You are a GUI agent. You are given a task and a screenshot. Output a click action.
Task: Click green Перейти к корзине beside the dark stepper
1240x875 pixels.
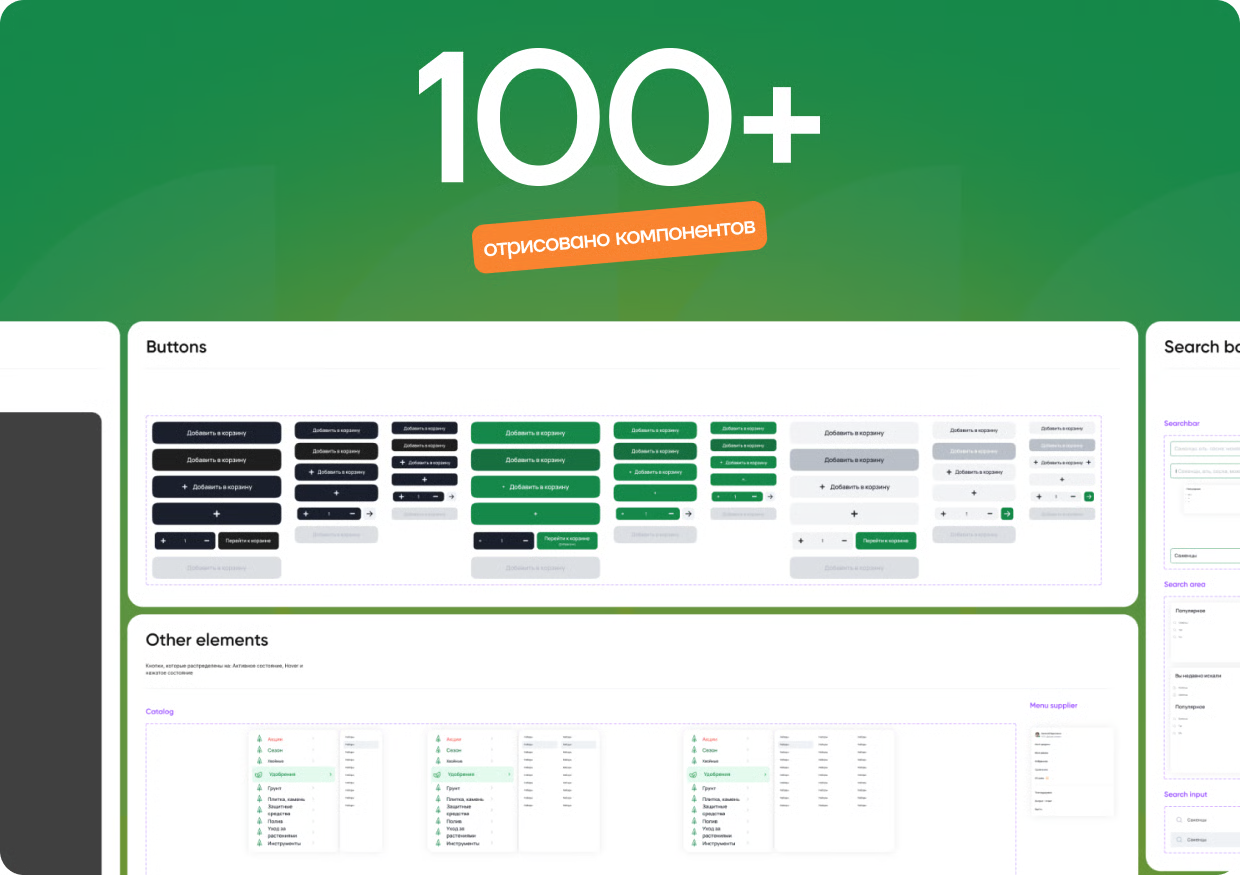[x=567, y=541]
